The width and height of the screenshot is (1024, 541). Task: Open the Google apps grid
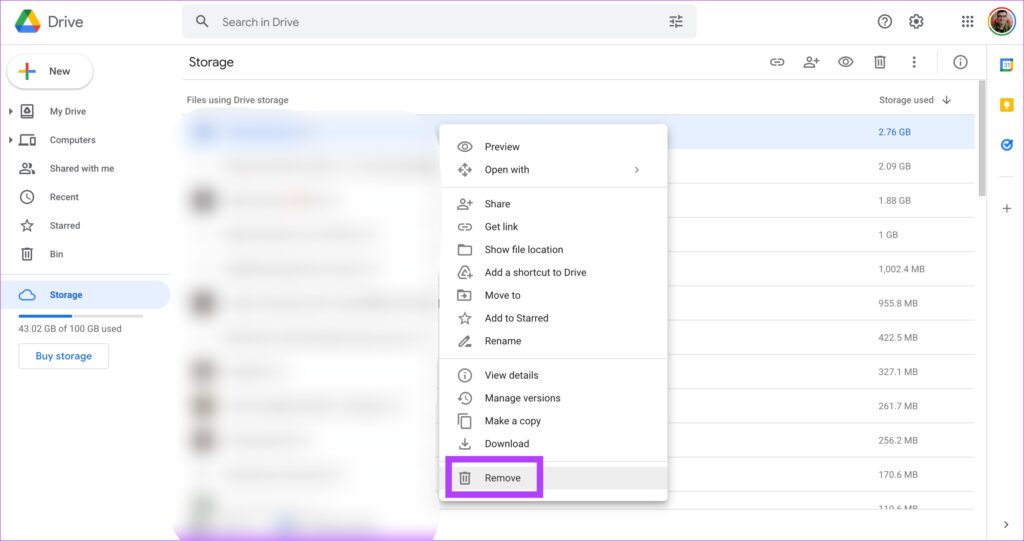click(x=967, y=22)
